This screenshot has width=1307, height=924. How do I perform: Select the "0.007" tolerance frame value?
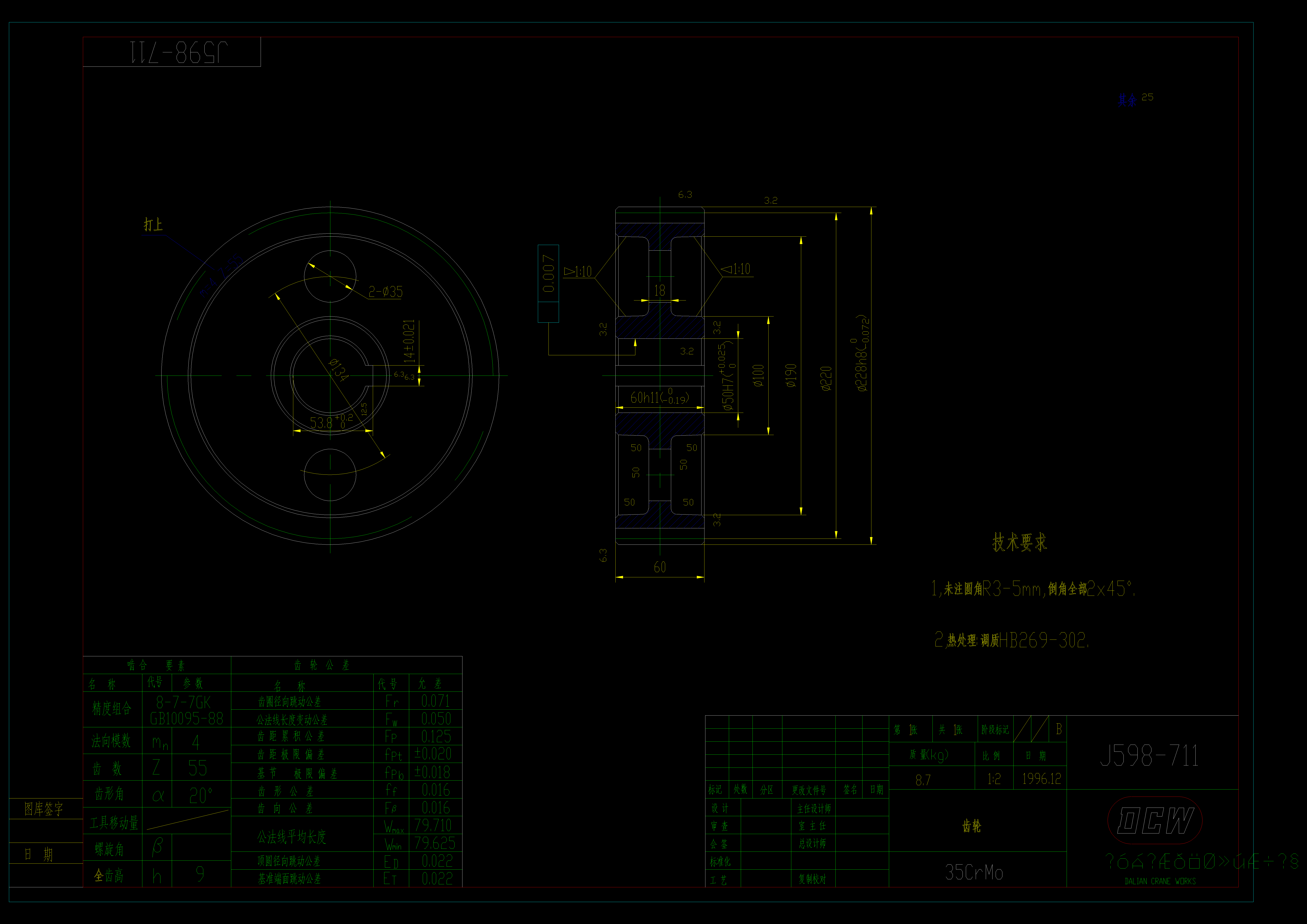[x=548, y=273]
